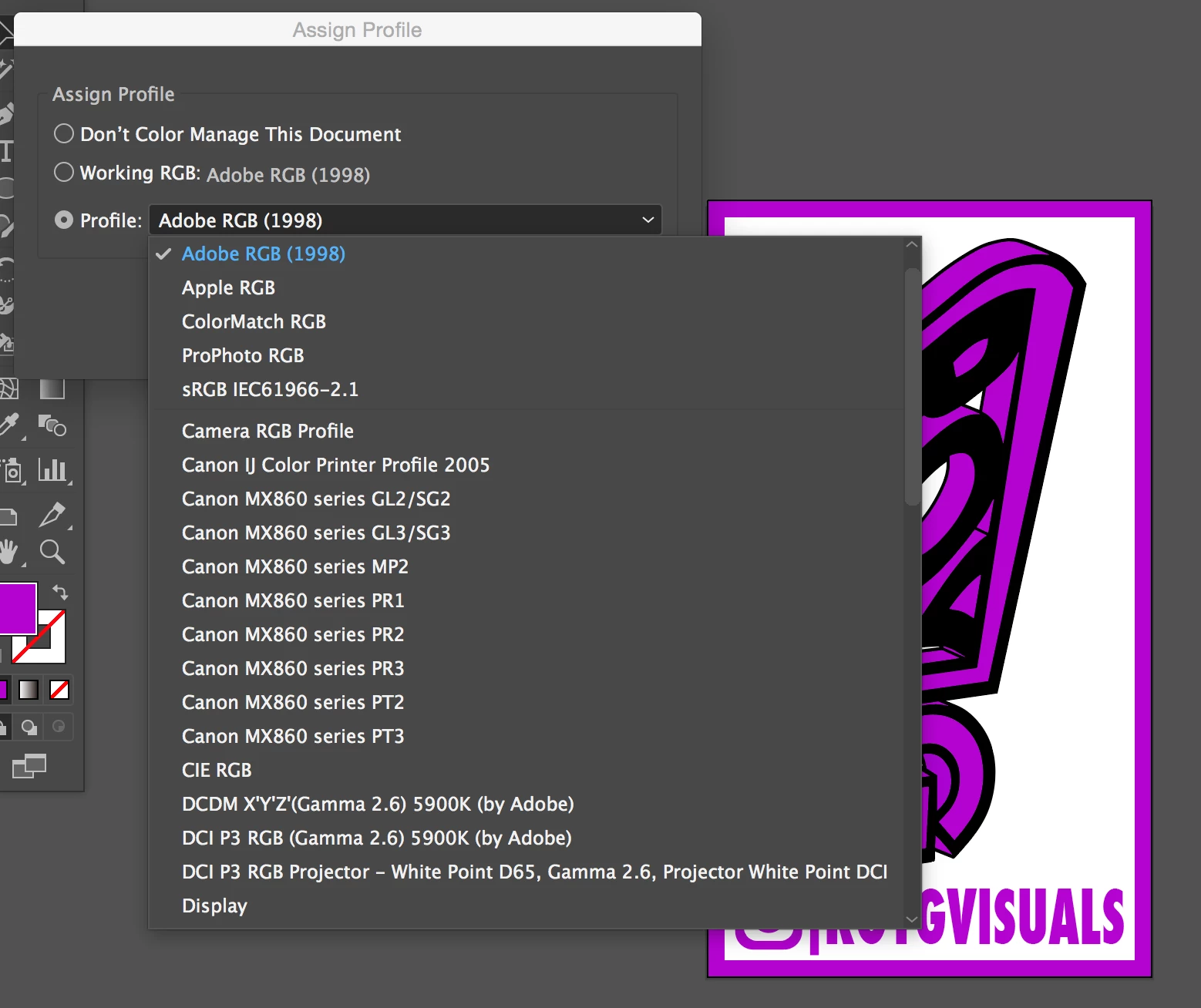Choose Camera RGB Profile entry
This screenshot has width=1201, height=1008.
click(526, 431)
